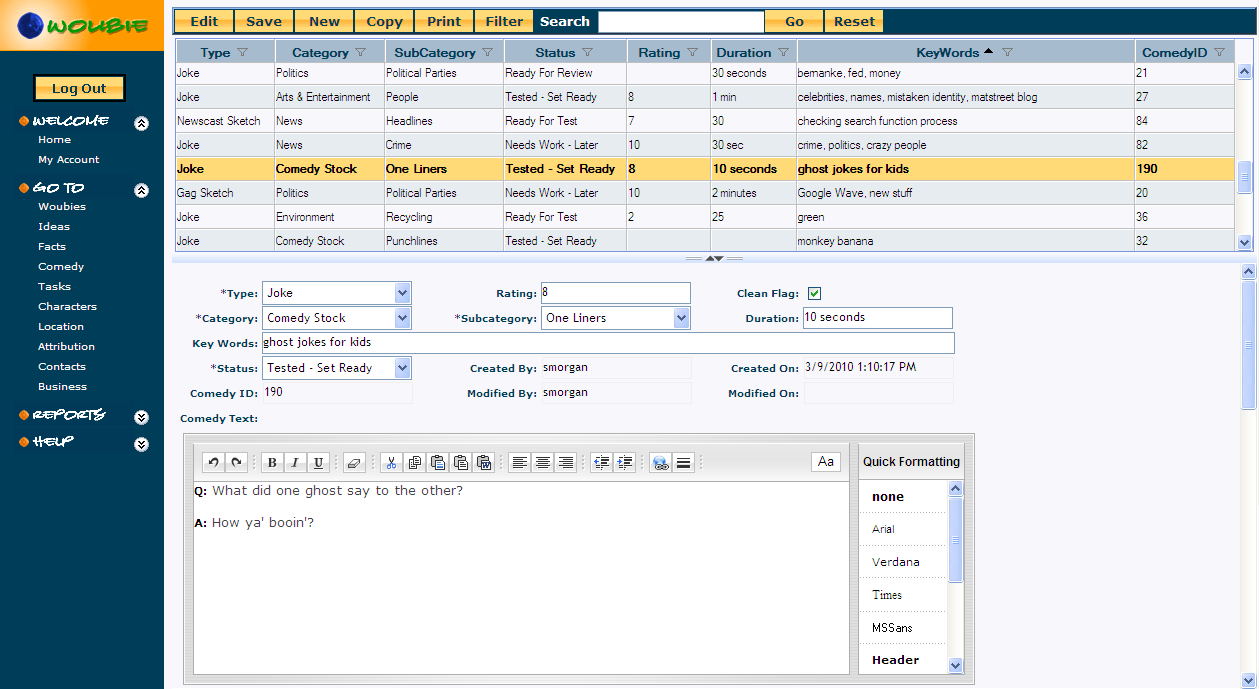
Task: Center align text in the editor
Action: click(x=543, y=462)
